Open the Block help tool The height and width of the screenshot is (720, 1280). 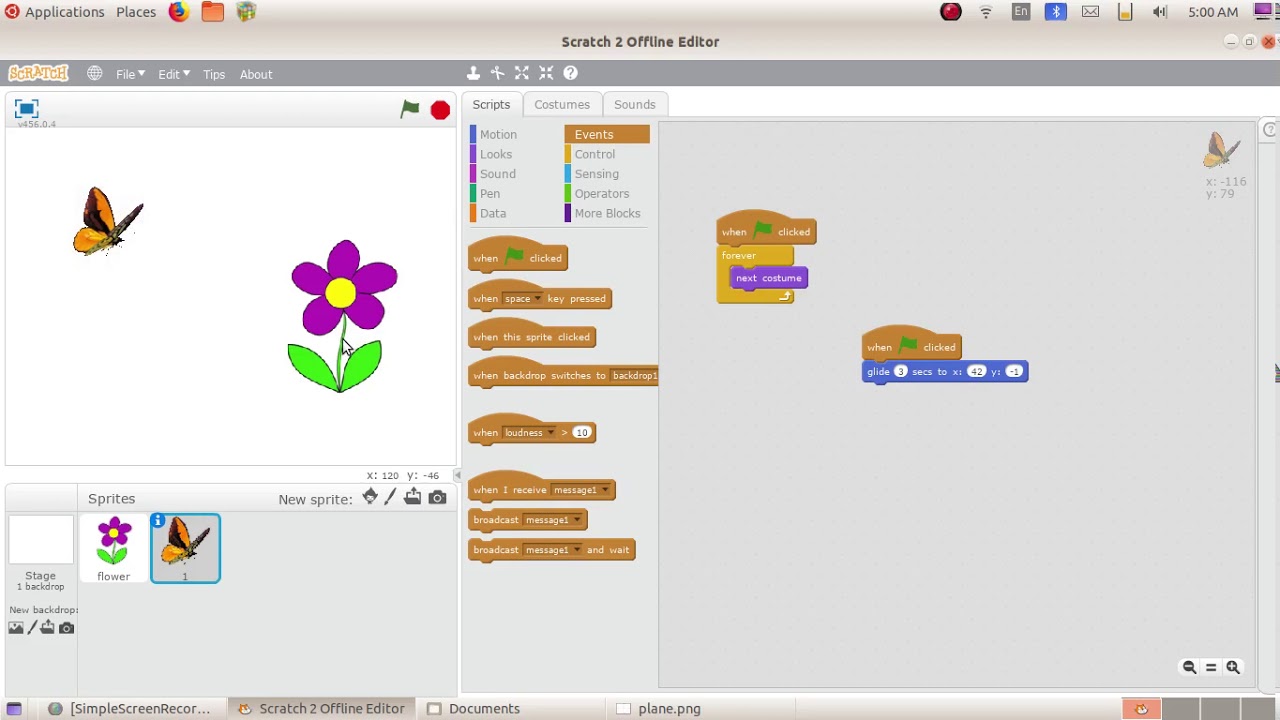pos(570,73)
